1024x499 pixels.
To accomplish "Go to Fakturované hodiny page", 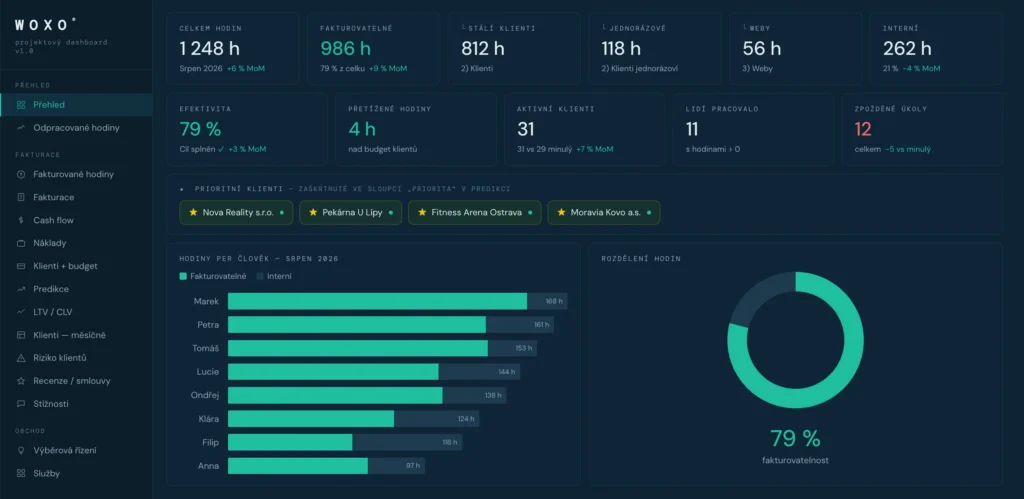I will (x=76, y=174).
